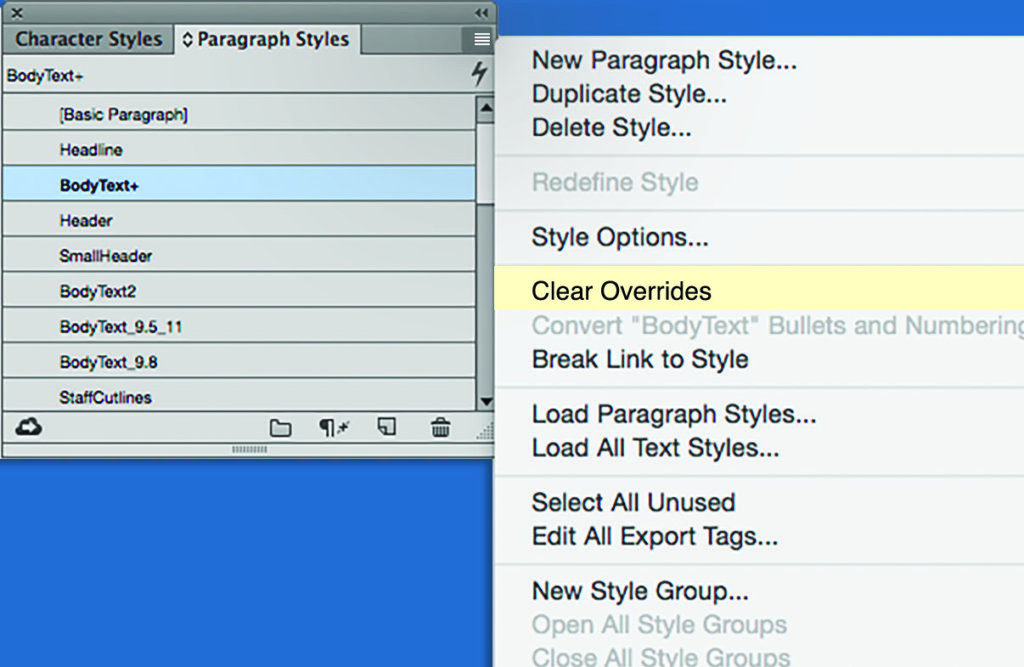Apply the Header paragraph style
The image size is (1024, 667).
pos(239,220)
